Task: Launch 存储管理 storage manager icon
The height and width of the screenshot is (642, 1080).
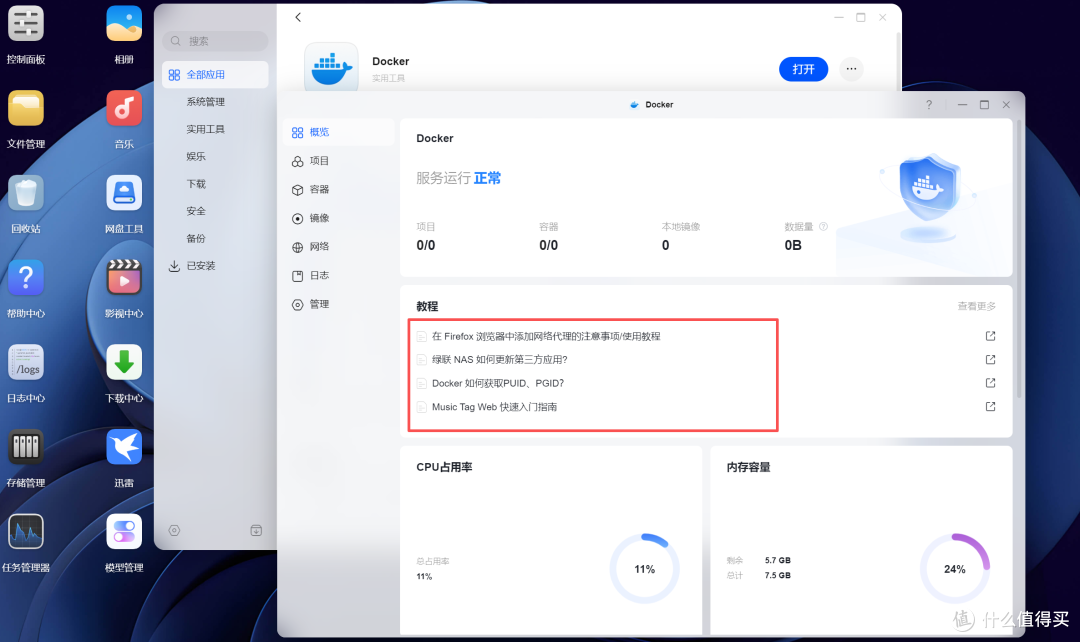Action: coord(25,448)
